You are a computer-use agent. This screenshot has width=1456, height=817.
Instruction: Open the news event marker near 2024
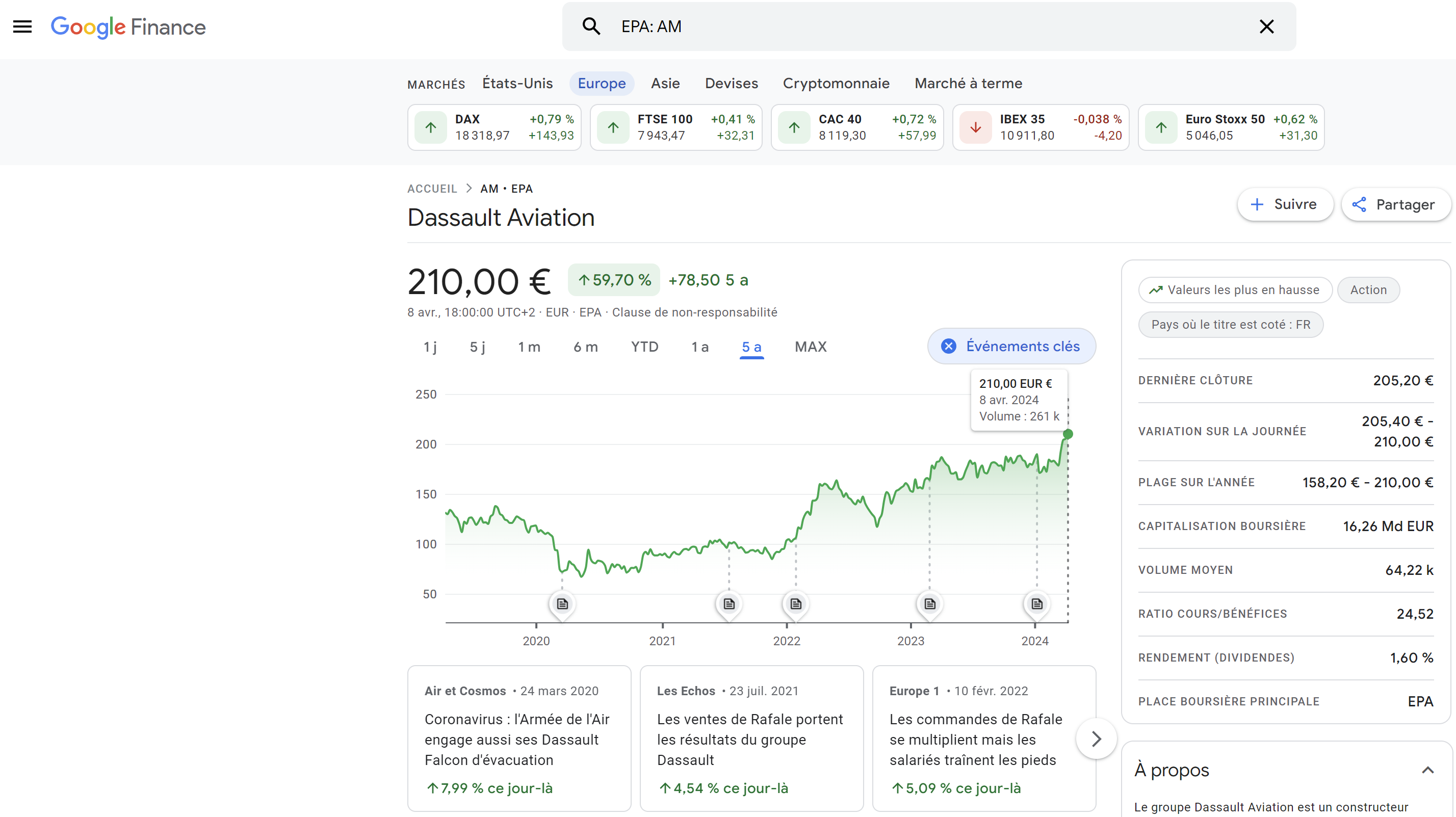point(1036,603)
